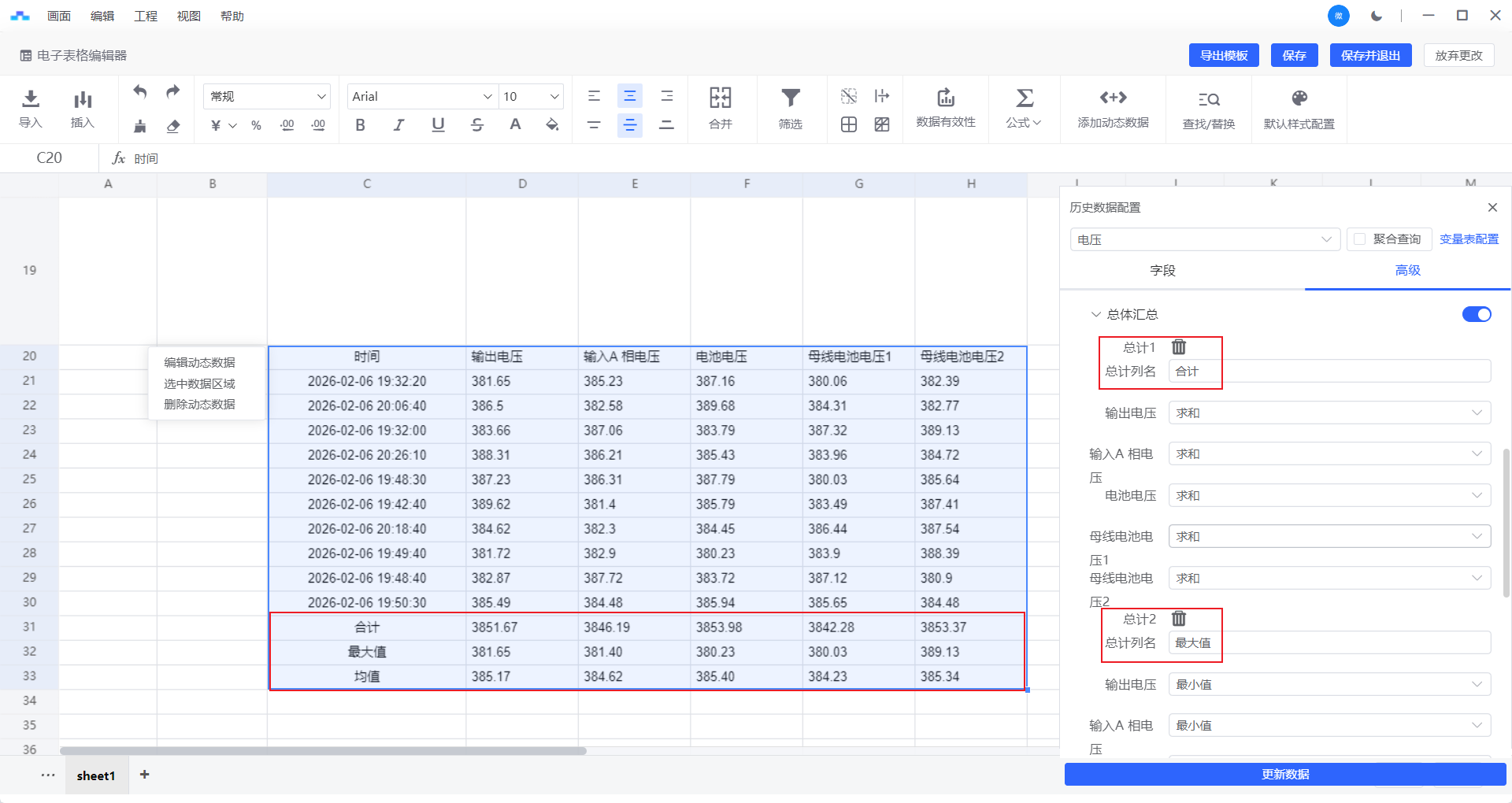Click the 更新数据 button
This screenshot has height=803, width=1512.
tap(1285, 774)
